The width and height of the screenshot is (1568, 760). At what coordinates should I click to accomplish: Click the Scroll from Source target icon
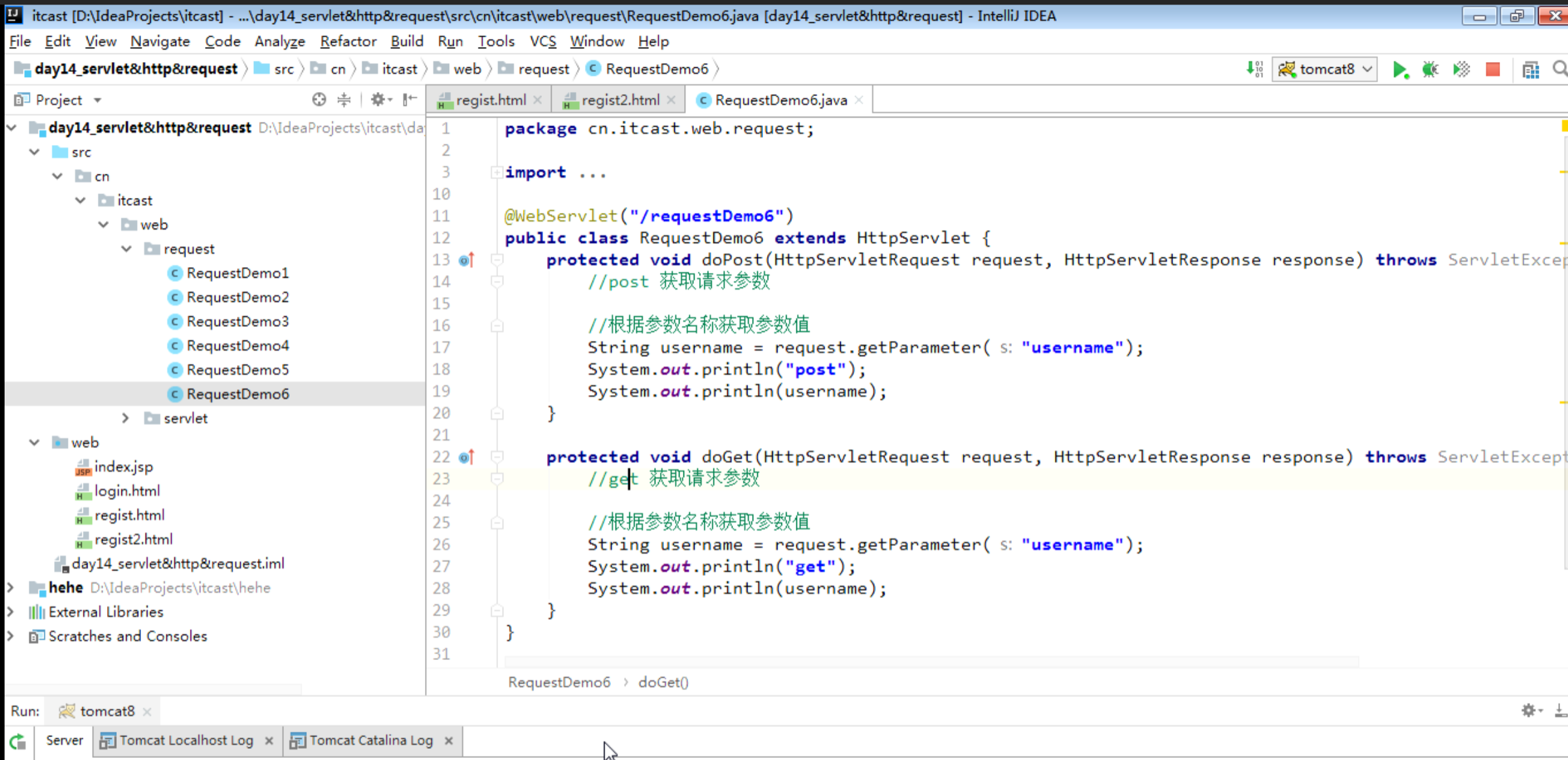coord(319,99)
